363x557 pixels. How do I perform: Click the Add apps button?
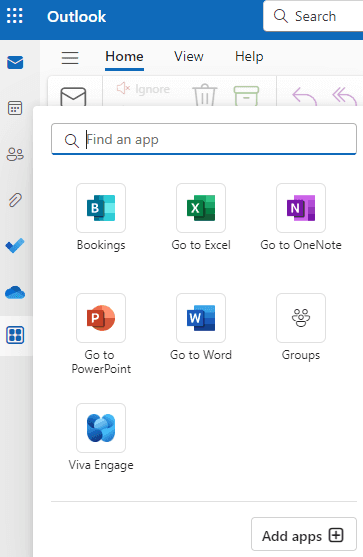304,534
